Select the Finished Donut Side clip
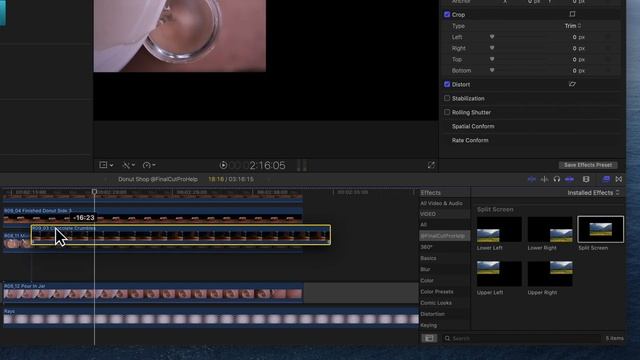The image size is (640, 360). coord(153,215)
